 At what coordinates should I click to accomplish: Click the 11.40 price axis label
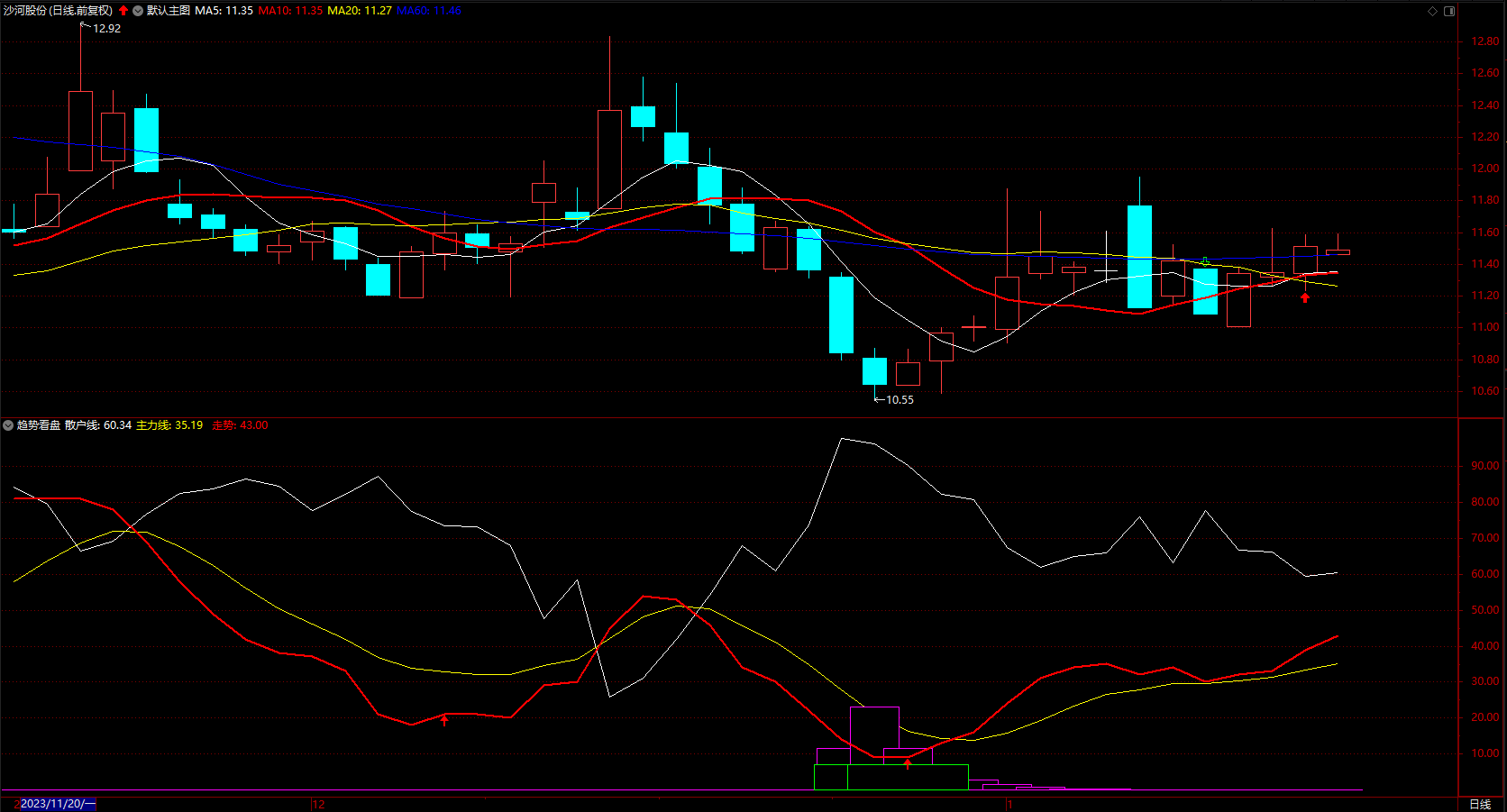point(1485,264)
